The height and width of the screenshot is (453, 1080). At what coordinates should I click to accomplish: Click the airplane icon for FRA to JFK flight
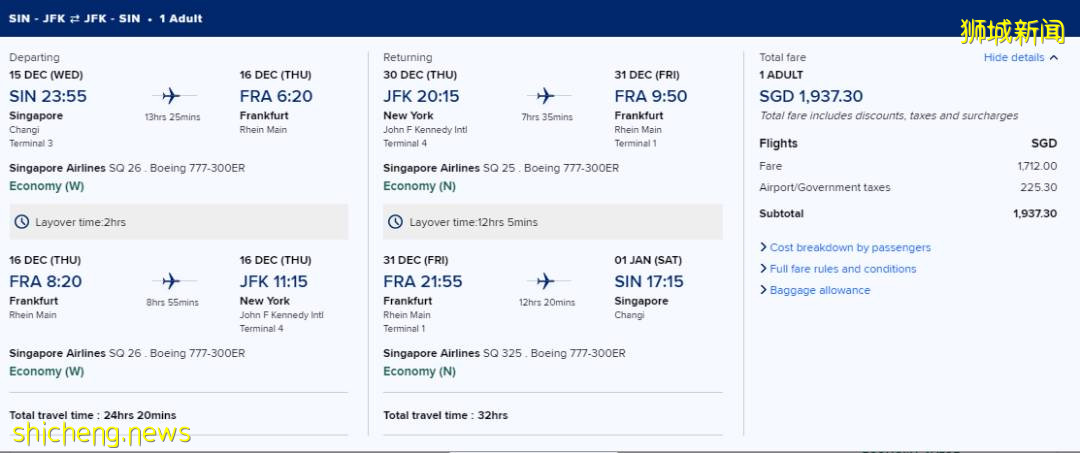170,281
